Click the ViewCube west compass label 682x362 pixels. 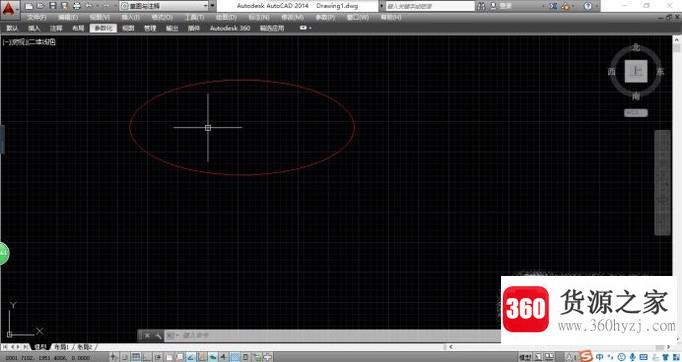pos(612,72)
